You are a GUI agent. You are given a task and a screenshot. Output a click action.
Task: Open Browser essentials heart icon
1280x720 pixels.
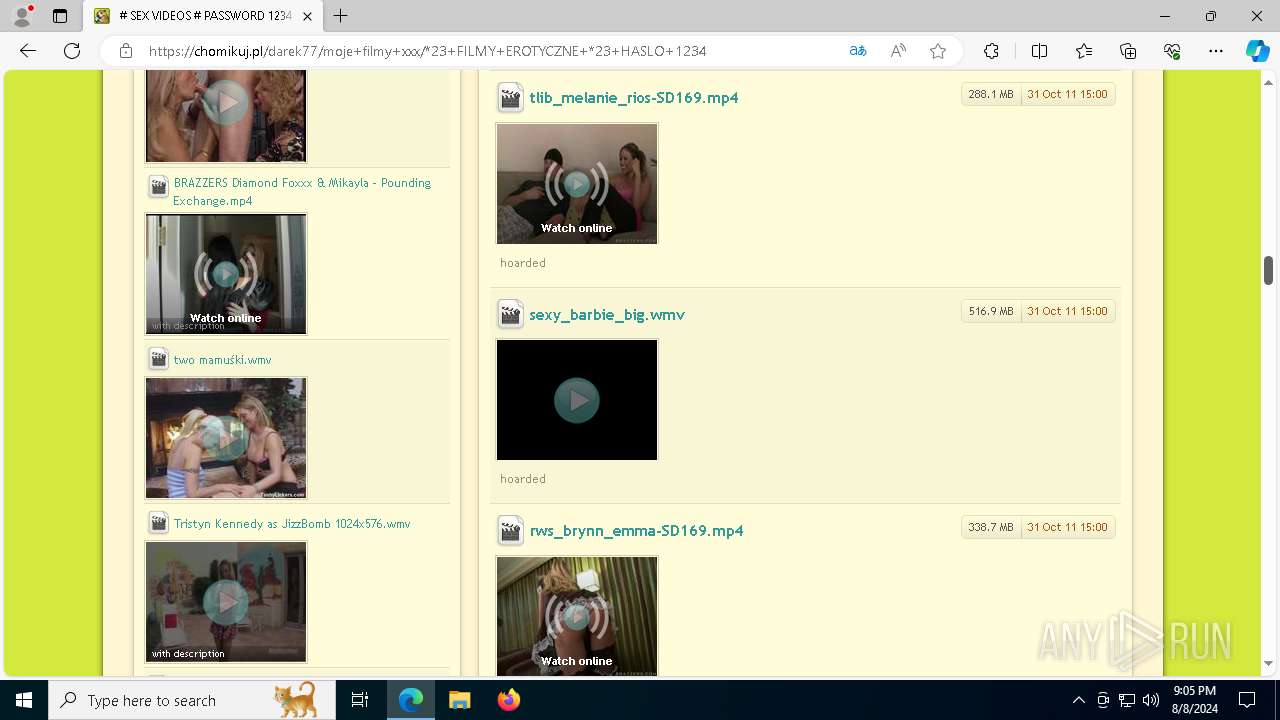(x=1172, y=51)
